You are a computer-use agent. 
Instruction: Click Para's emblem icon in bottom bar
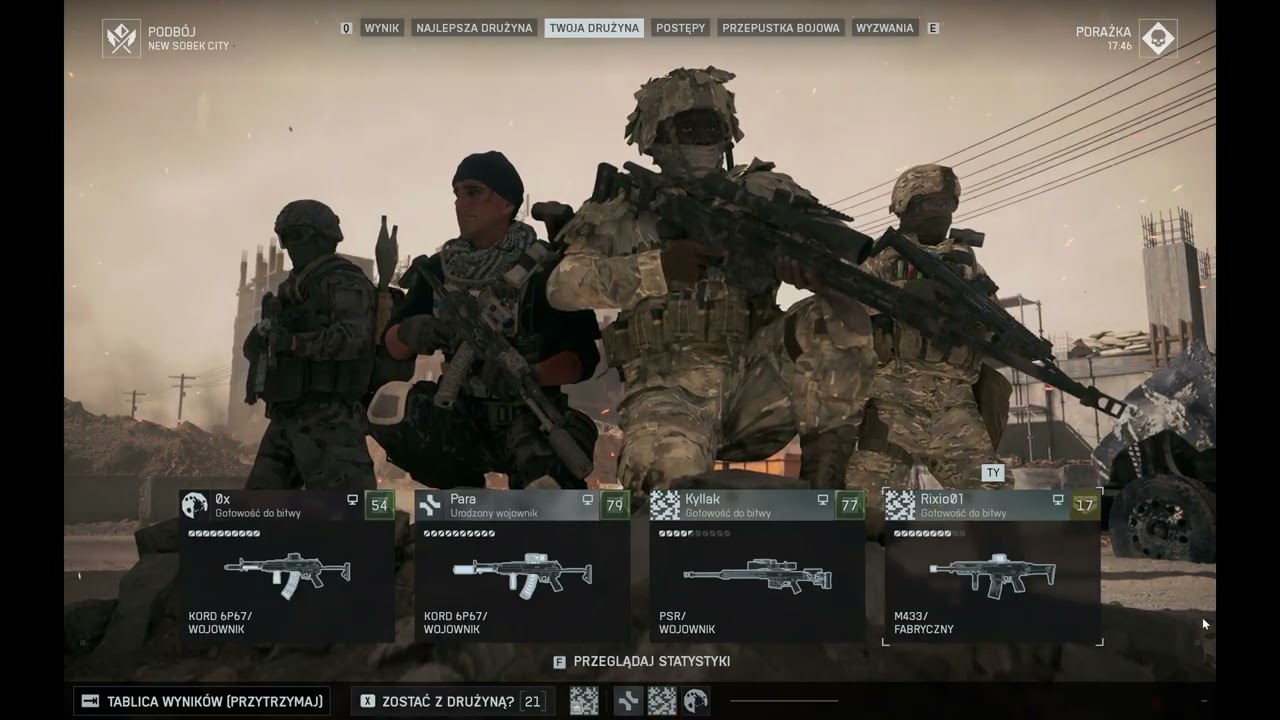(628, 701)
